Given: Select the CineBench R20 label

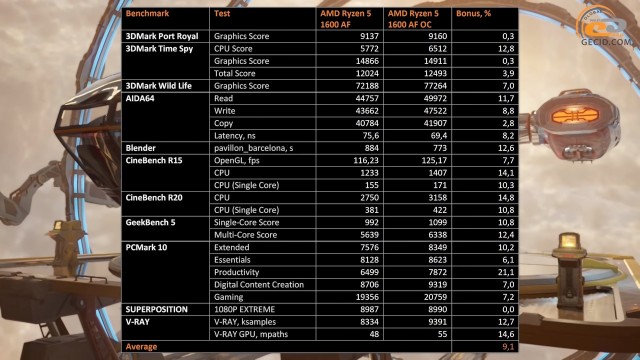Looking at the screenshot, I should [x=154, y=198].
